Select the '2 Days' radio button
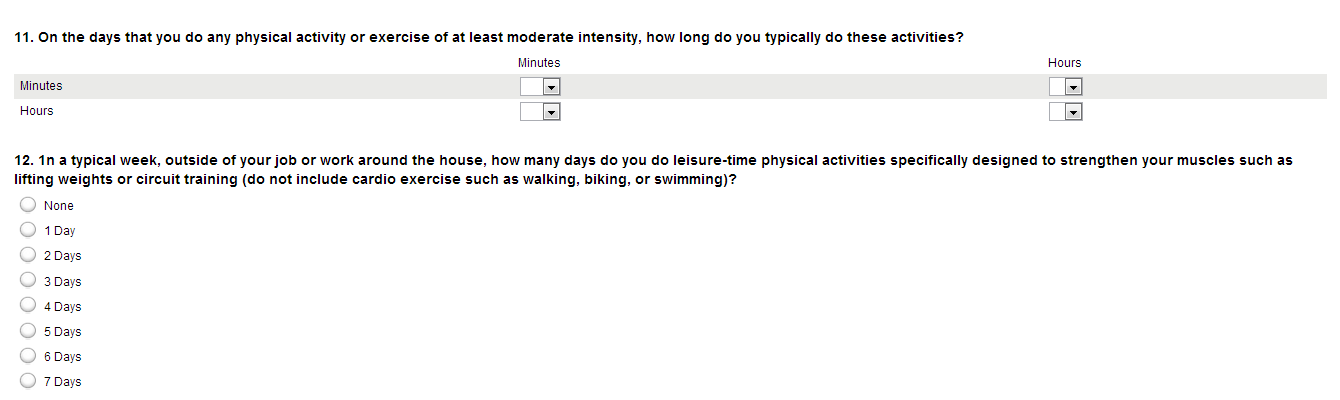 (x=28, y=255)
